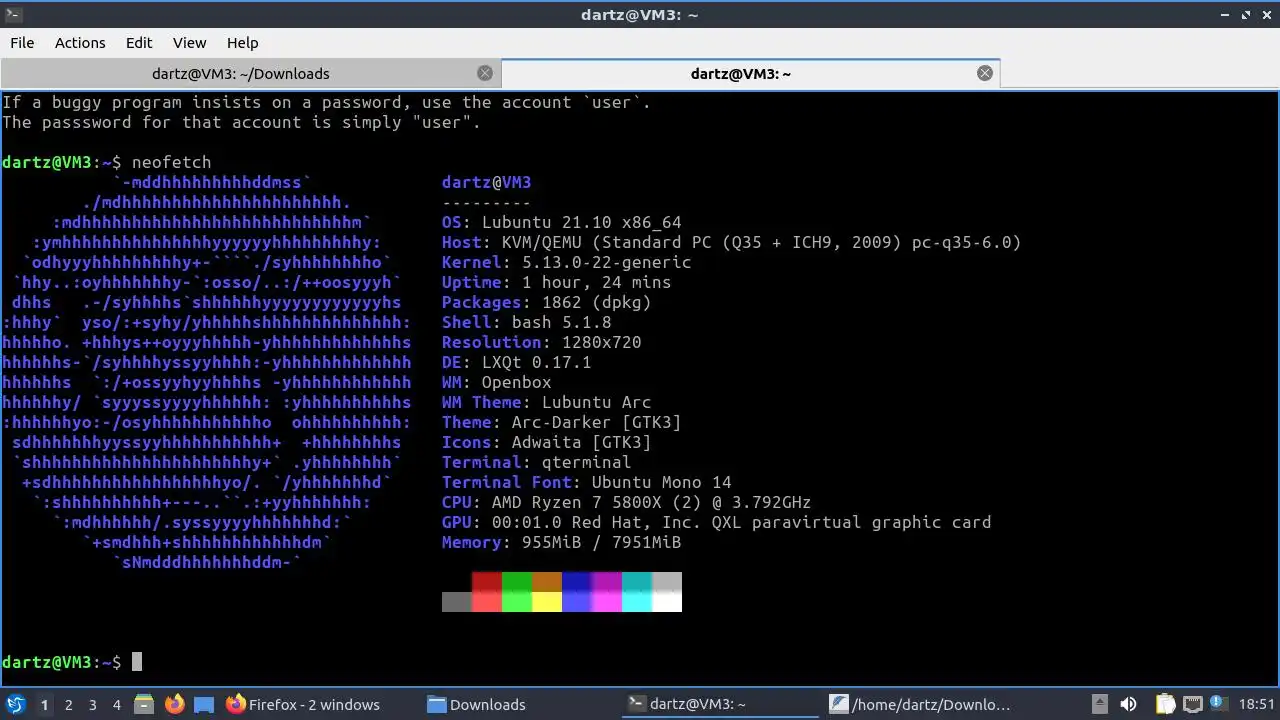Screen dimensions: 1280x720
Task: Close the active dartz@VM3: ~ tab
Action: [985, 73]
